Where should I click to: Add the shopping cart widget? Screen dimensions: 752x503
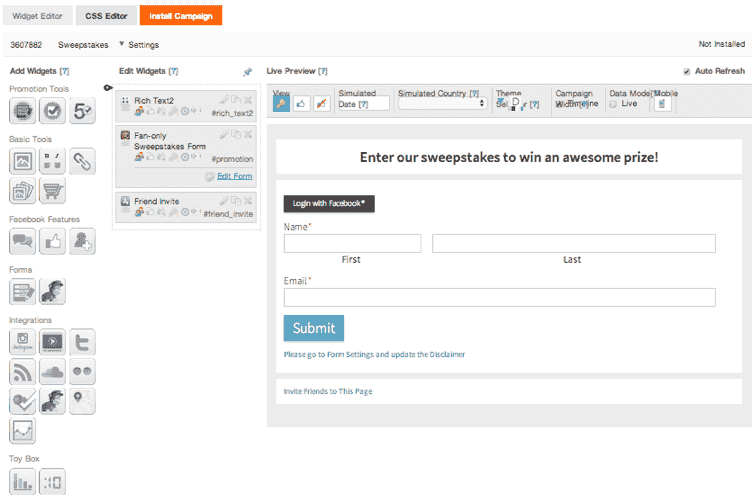tap(52, 191)
